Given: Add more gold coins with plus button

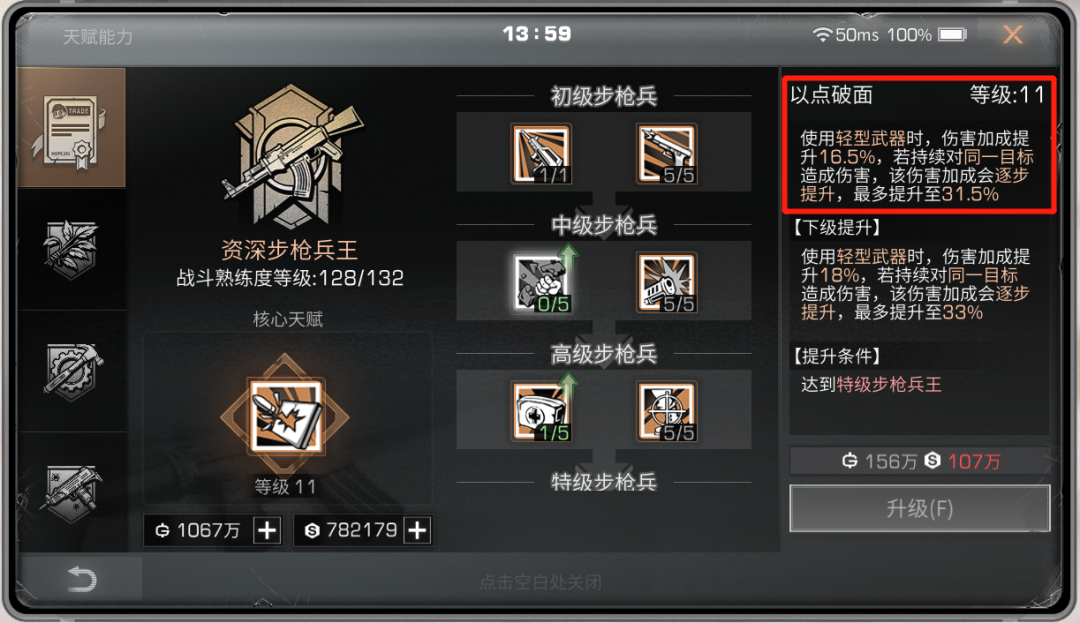Looking at the screenshot, I should pyautogui.click(x=267, y=530).
